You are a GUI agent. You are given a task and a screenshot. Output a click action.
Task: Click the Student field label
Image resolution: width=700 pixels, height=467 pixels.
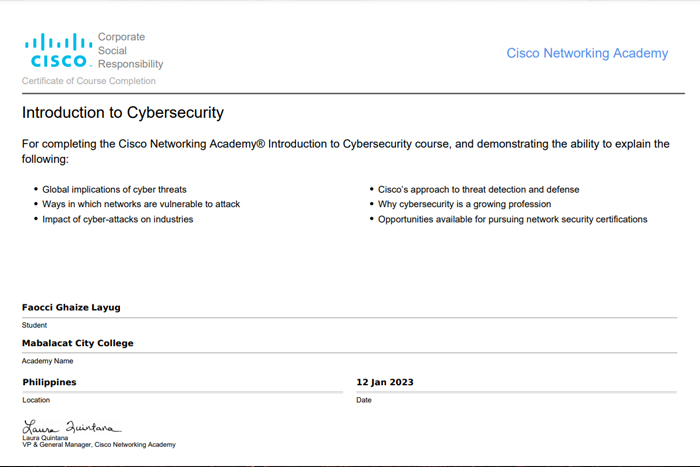point(34,325)
